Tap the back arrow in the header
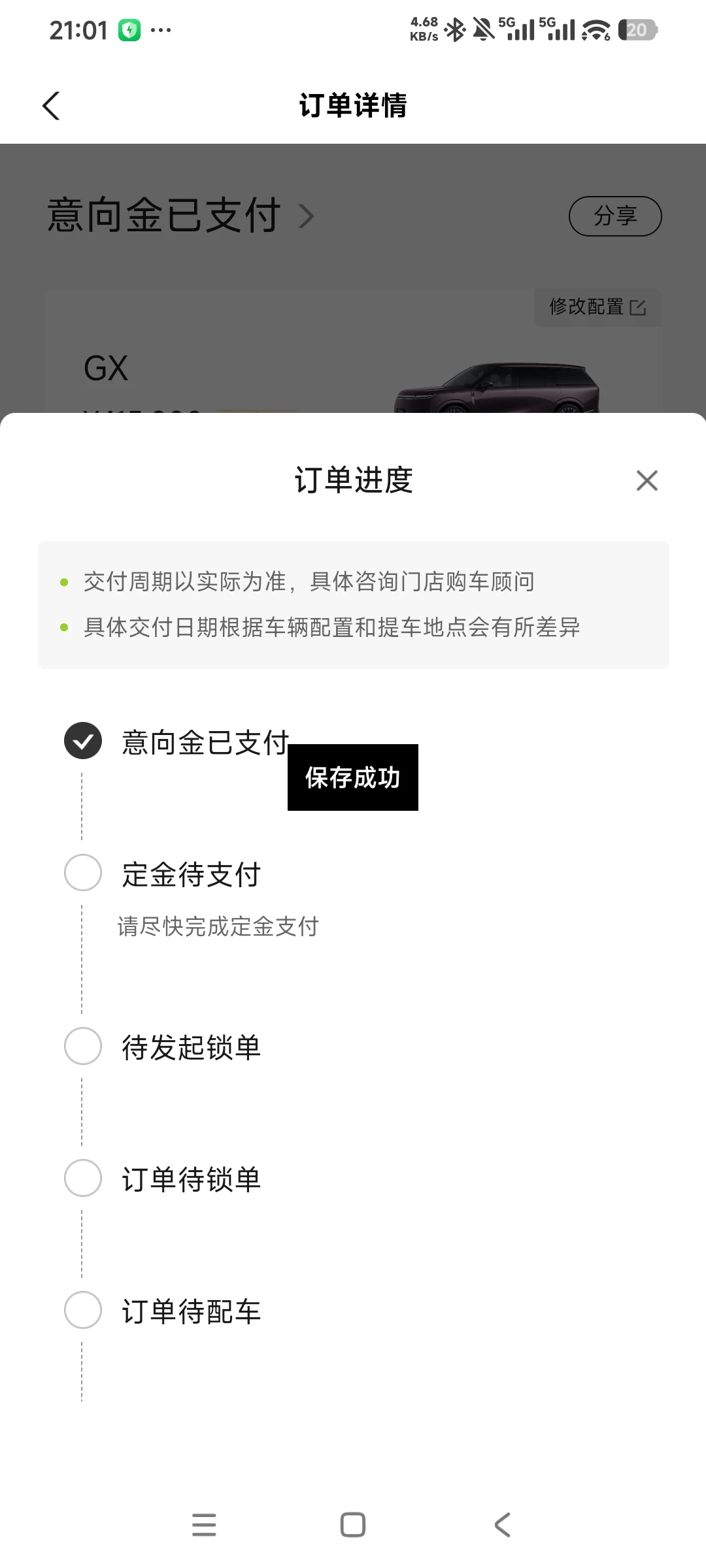Viewport: 706px width, 1568px height. pos(51,106)
